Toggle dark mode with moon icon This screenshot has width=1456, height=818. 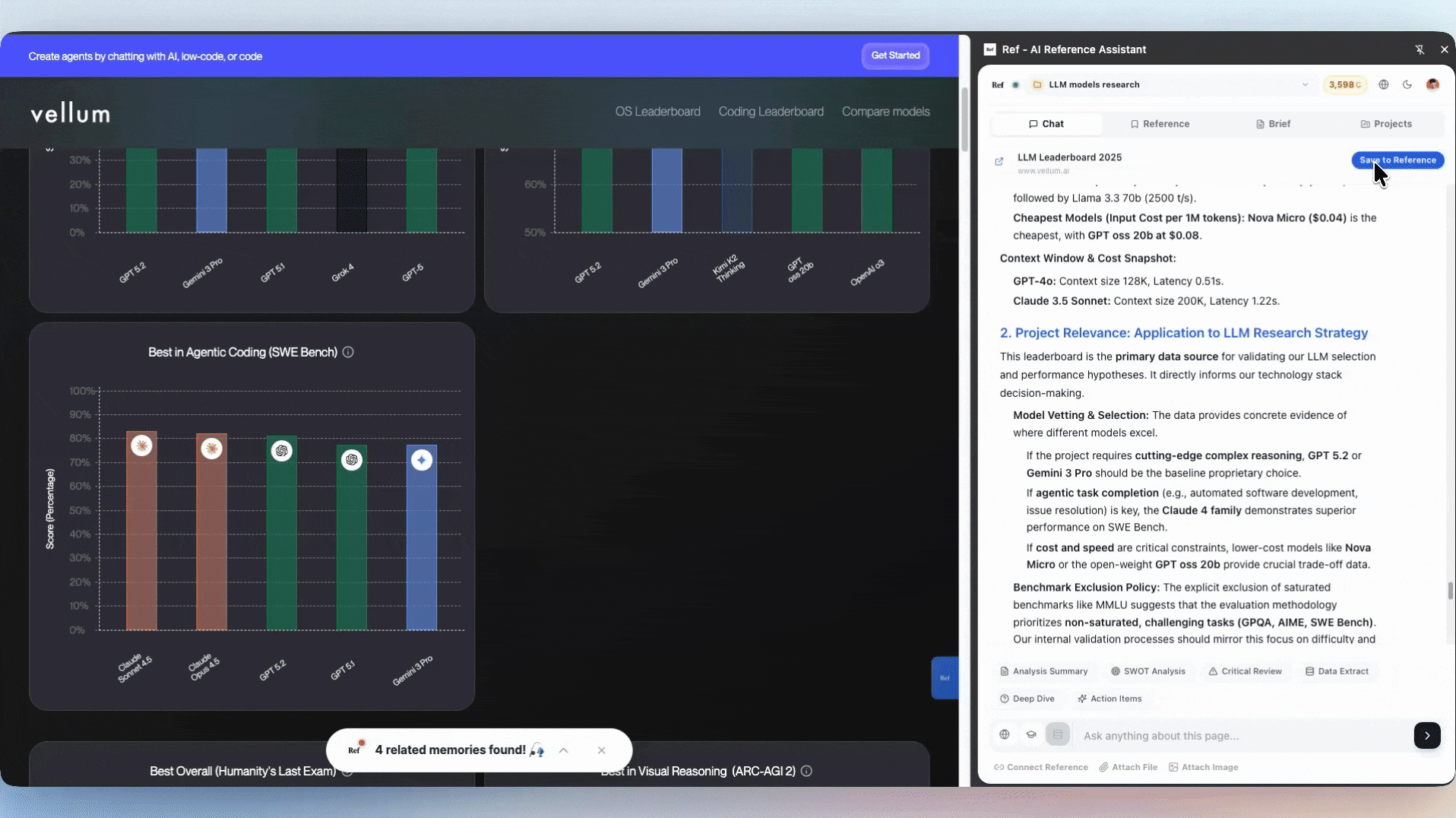(1407, 84)
